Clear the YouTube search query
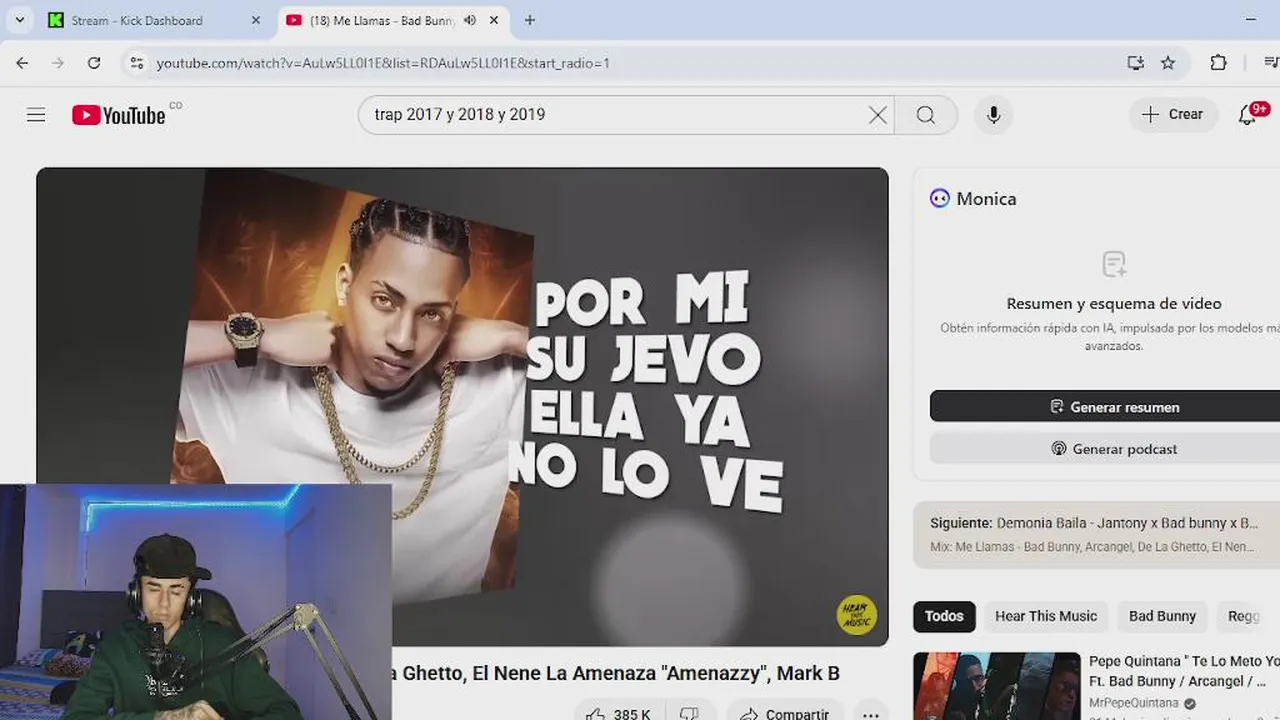This screenshot has height=720, width=1280. [x=878, y=115]
